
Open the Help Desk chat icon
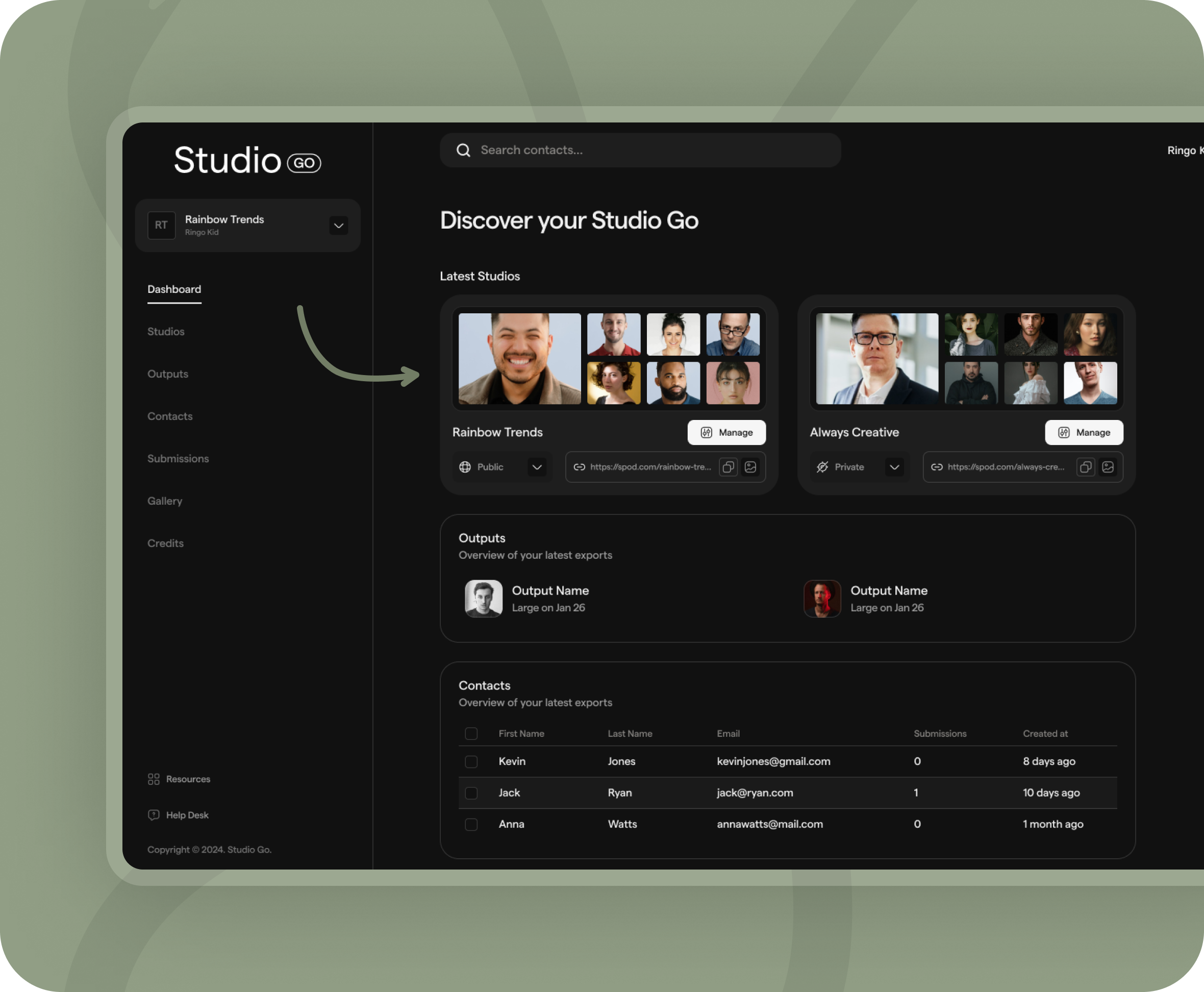coord(154,815)
